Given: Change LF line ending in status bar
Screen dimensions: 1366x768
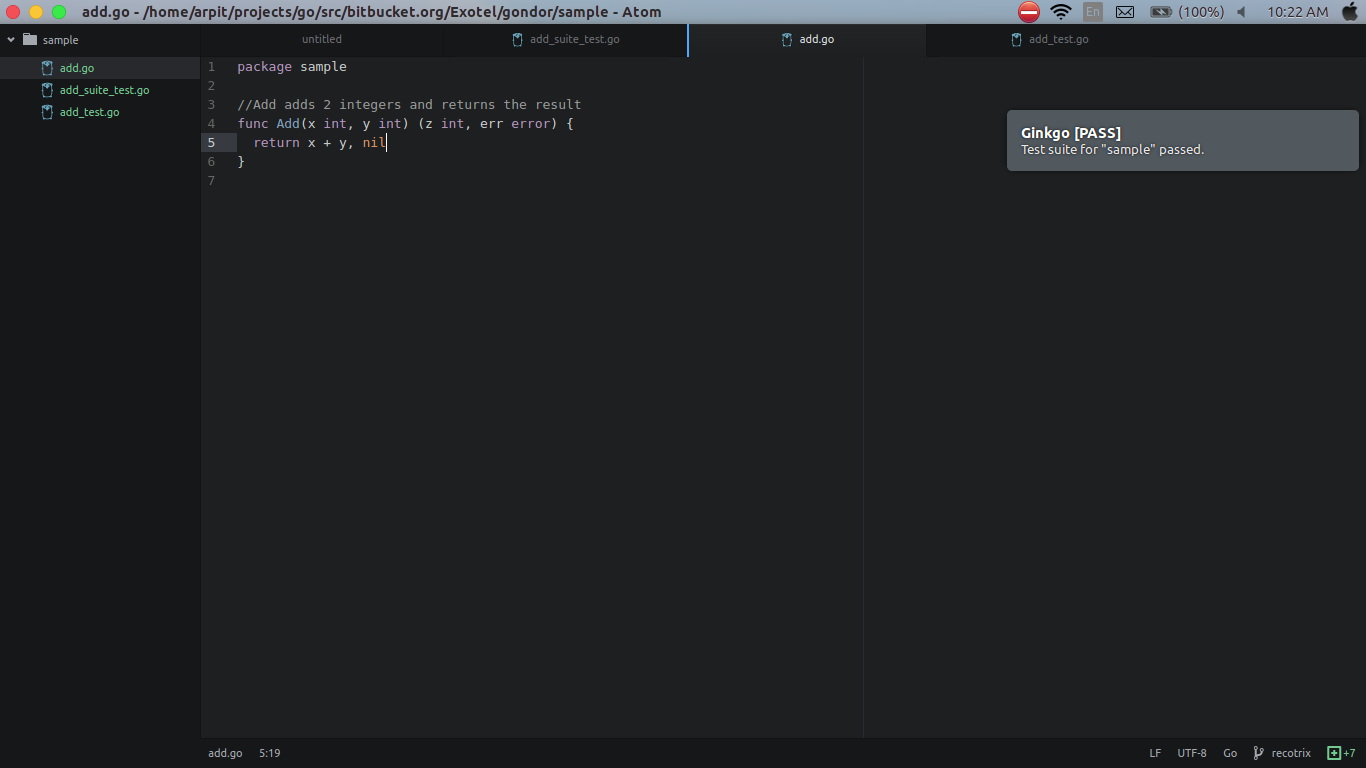Looking at the screenshot, I should (x=1155, y=753).
